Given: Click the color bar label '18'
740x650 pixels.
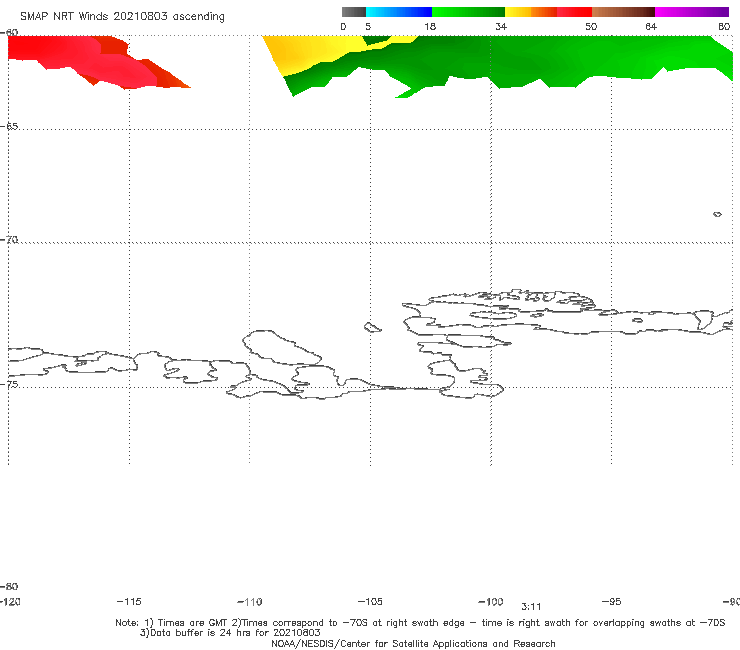Looking at the screenshot, I should pos(430,27).
